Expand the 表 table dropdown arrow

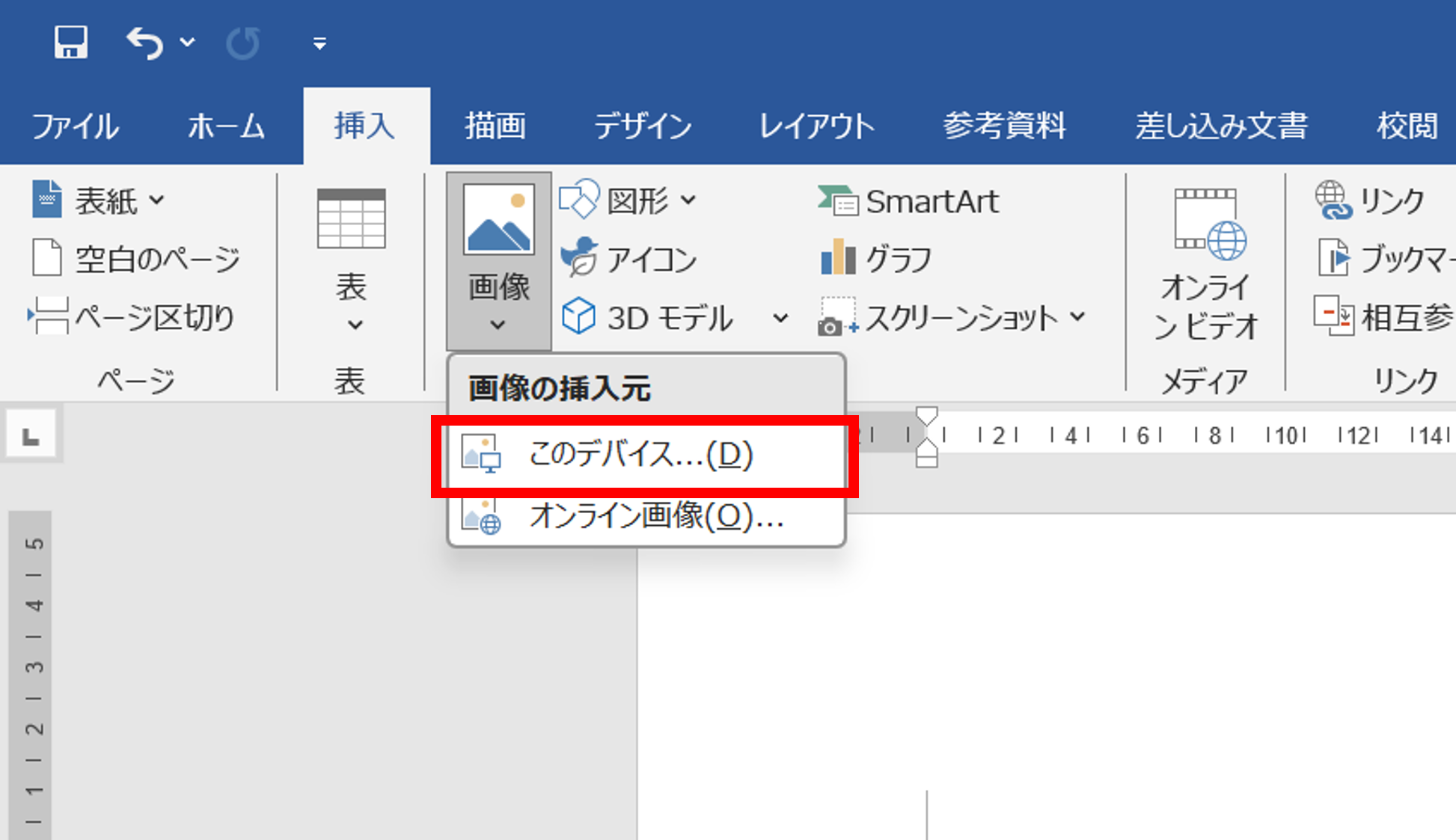point(355,325)
